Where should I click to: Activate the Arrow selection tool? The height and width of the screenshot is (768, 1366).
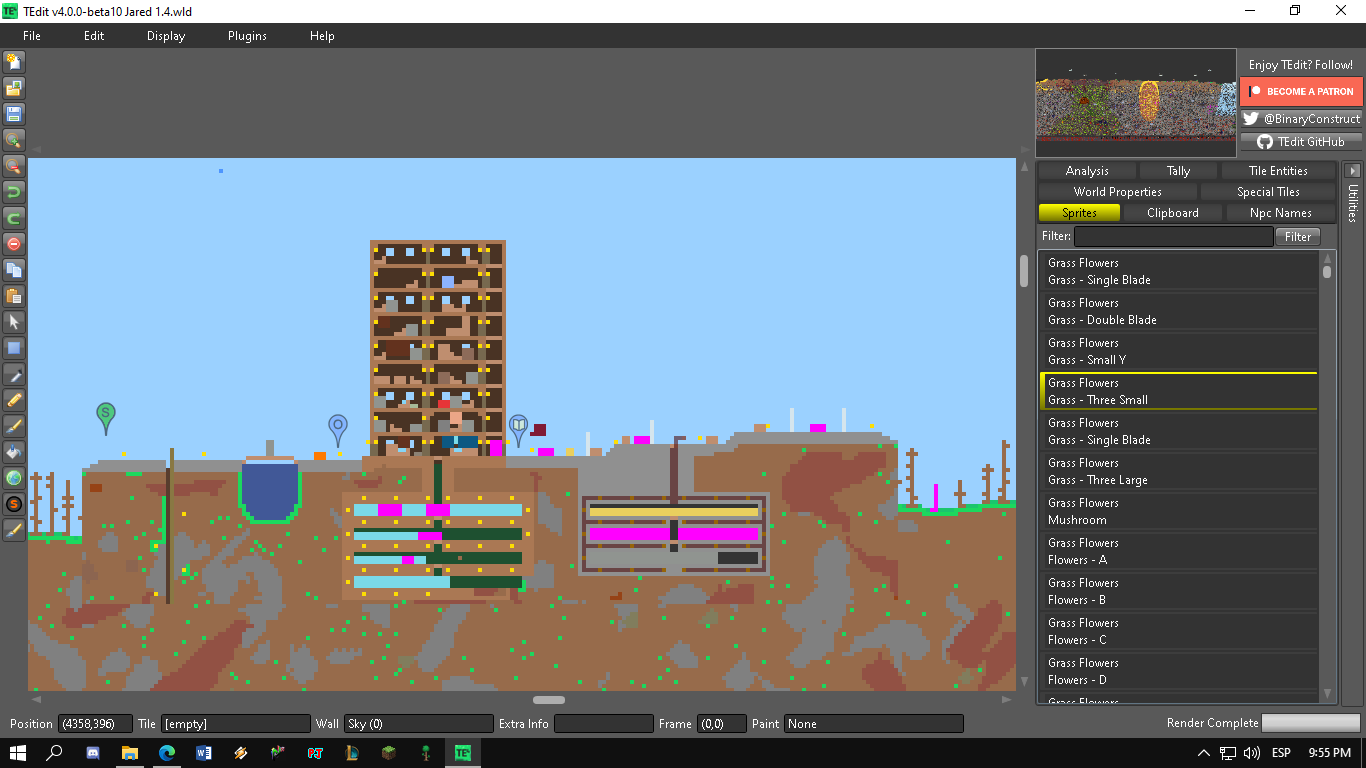(13, 321)
